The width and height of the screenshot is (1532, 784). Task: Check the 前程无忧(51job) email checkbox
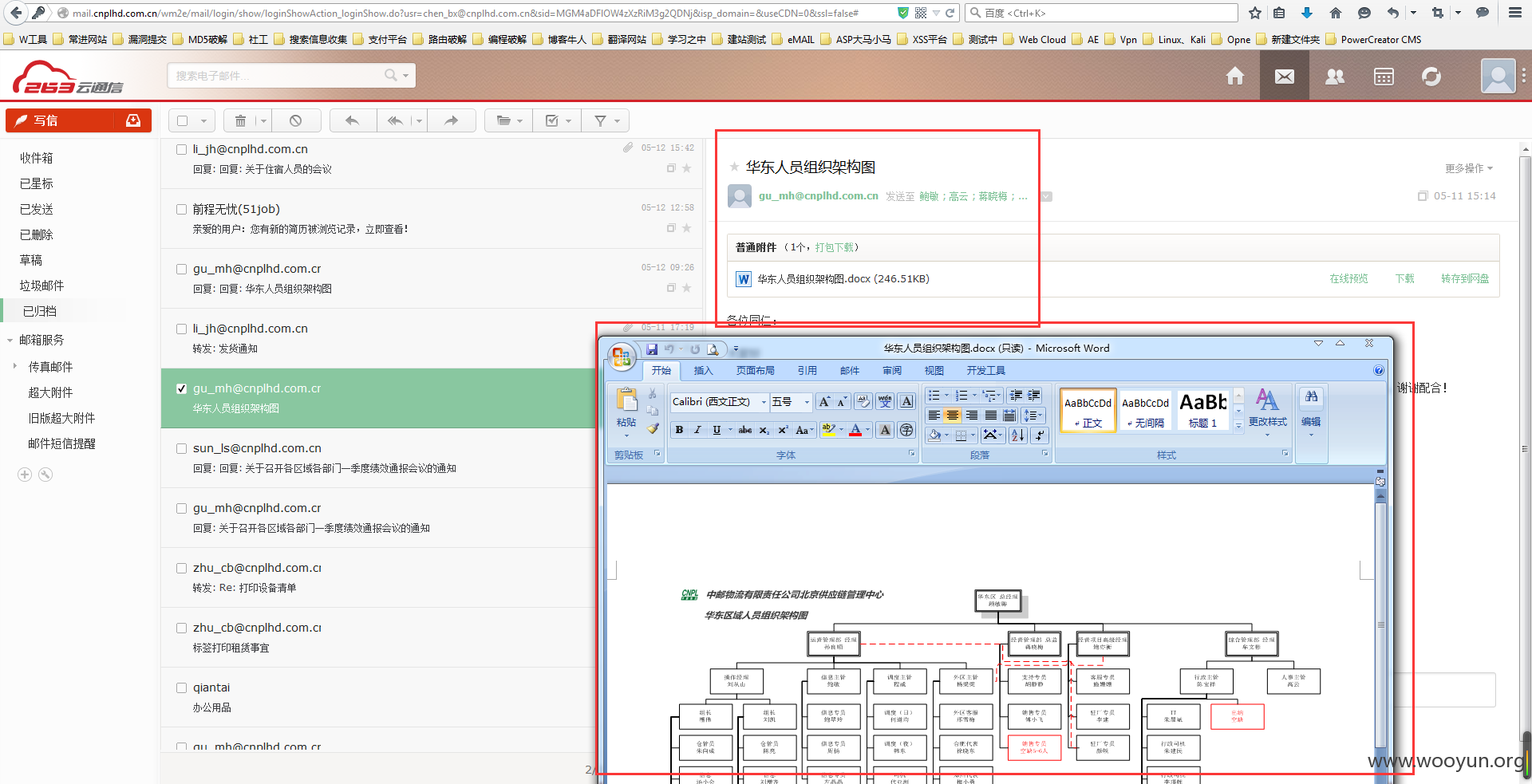tap(181, 209)
